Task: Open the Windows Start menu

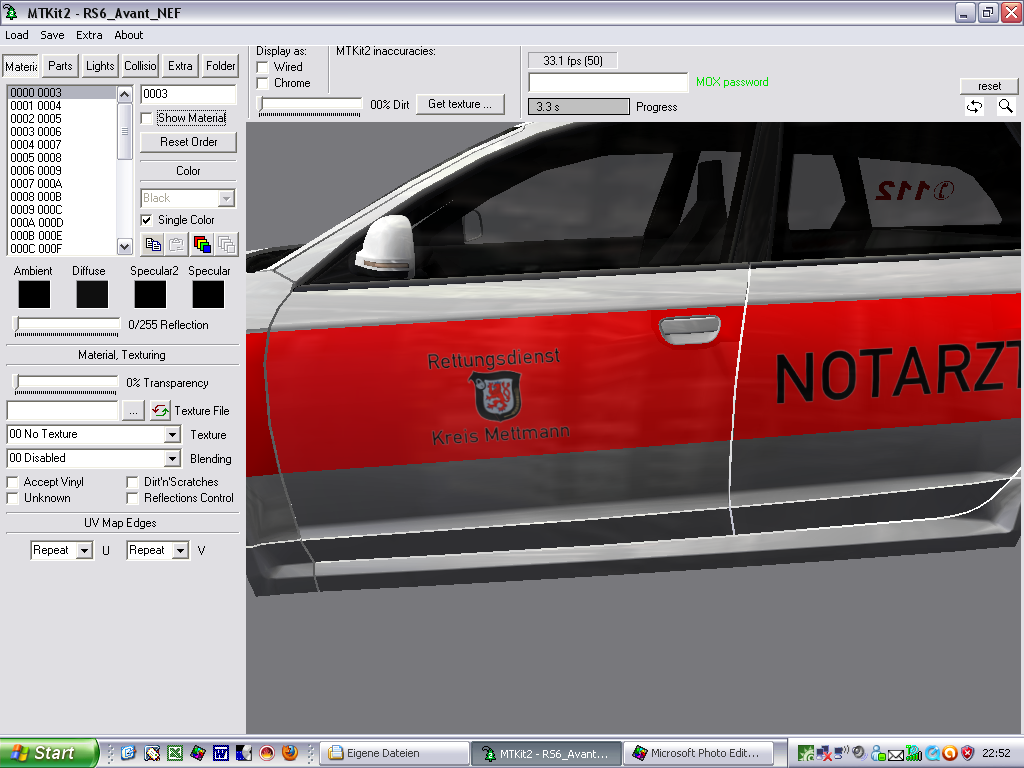Action: (48, 753)
